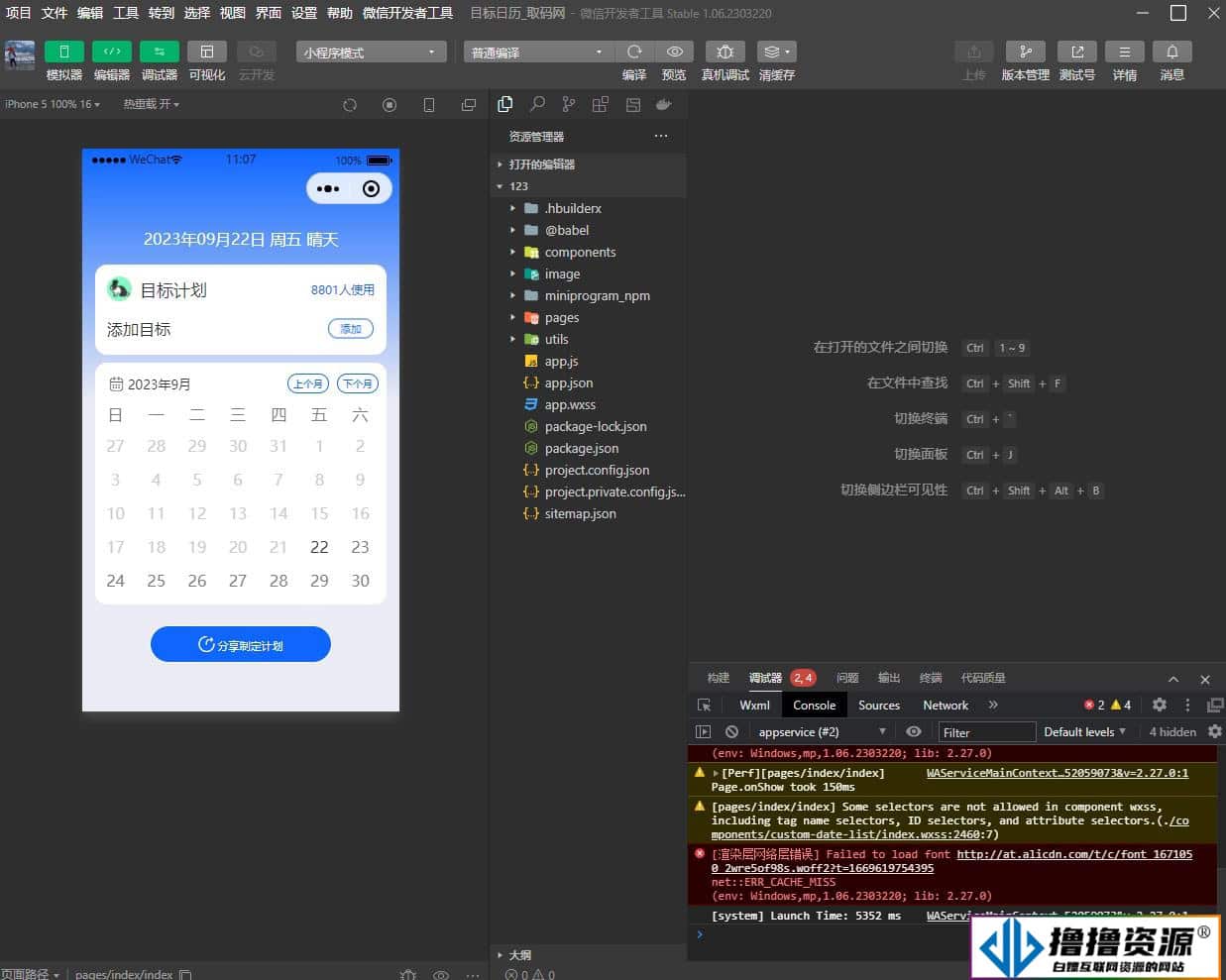
Task: Open 版本管理 version control
Action: pos(1026,52)
